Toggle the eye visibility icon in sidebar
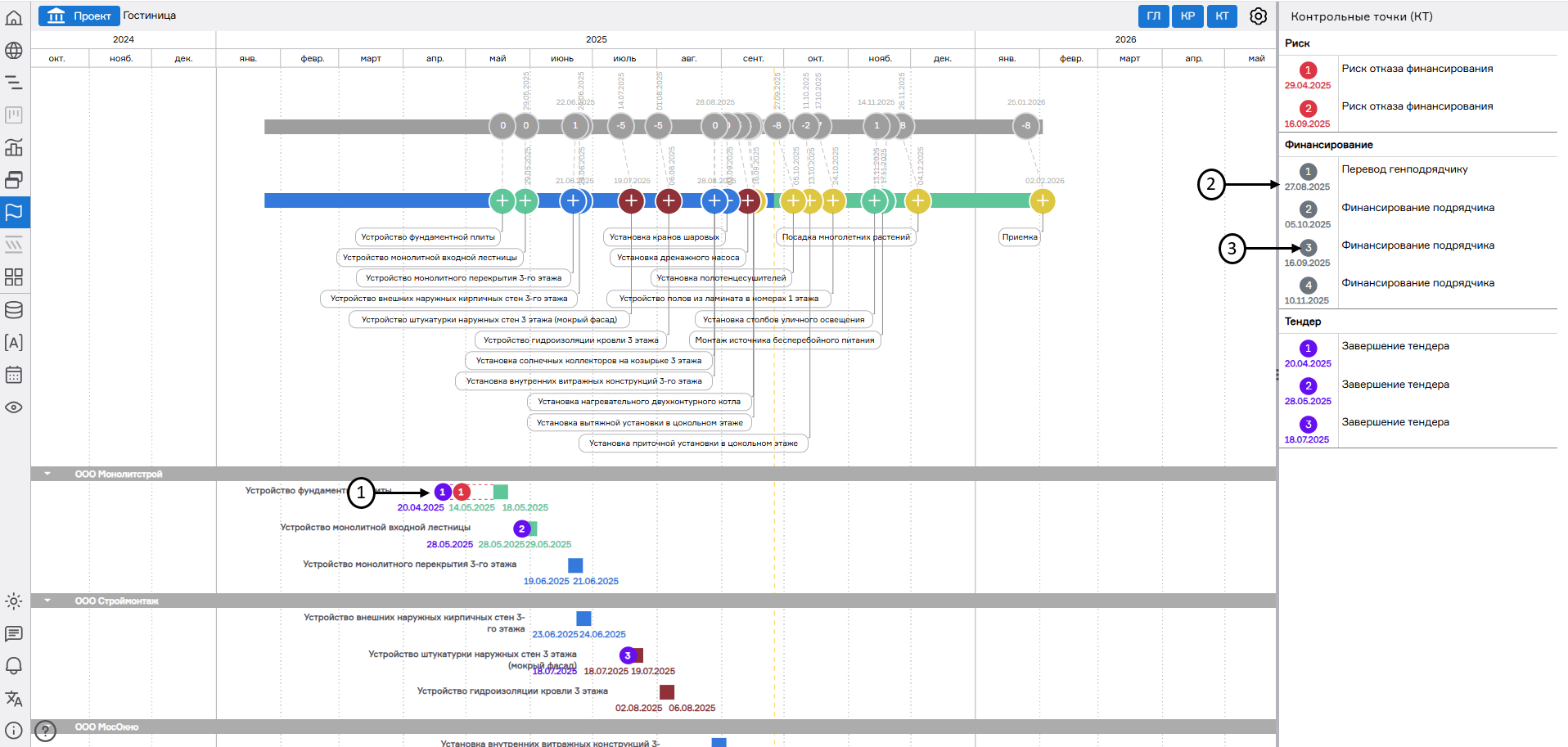The image size is (1568, 747). pyautogui.click(x=14, y=407)
